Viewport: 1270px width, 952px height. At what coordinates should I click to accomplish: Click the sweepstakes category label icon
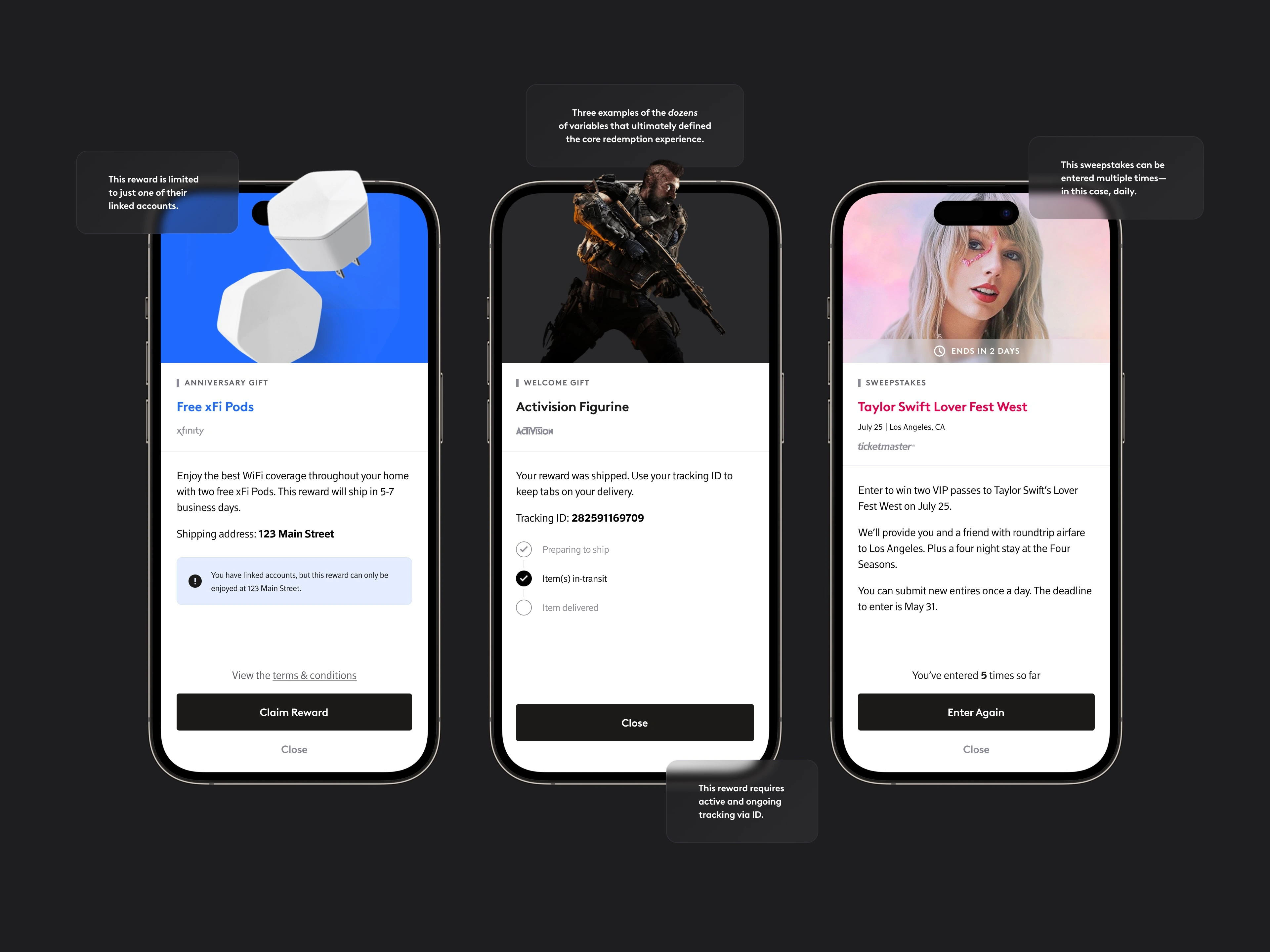point(858,383)
